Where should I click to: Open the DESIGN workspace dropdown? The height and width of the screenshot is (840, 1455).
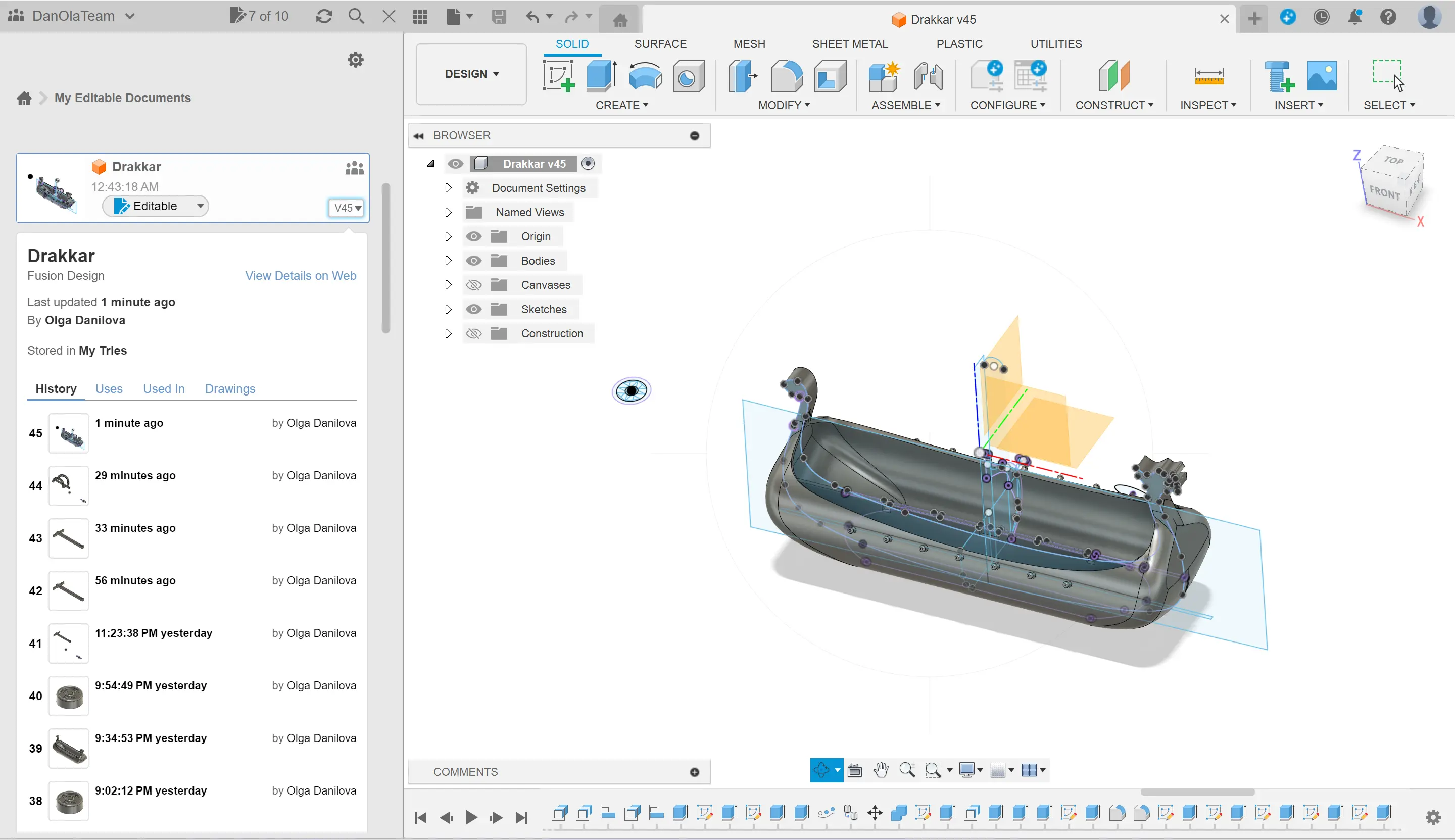471,74
